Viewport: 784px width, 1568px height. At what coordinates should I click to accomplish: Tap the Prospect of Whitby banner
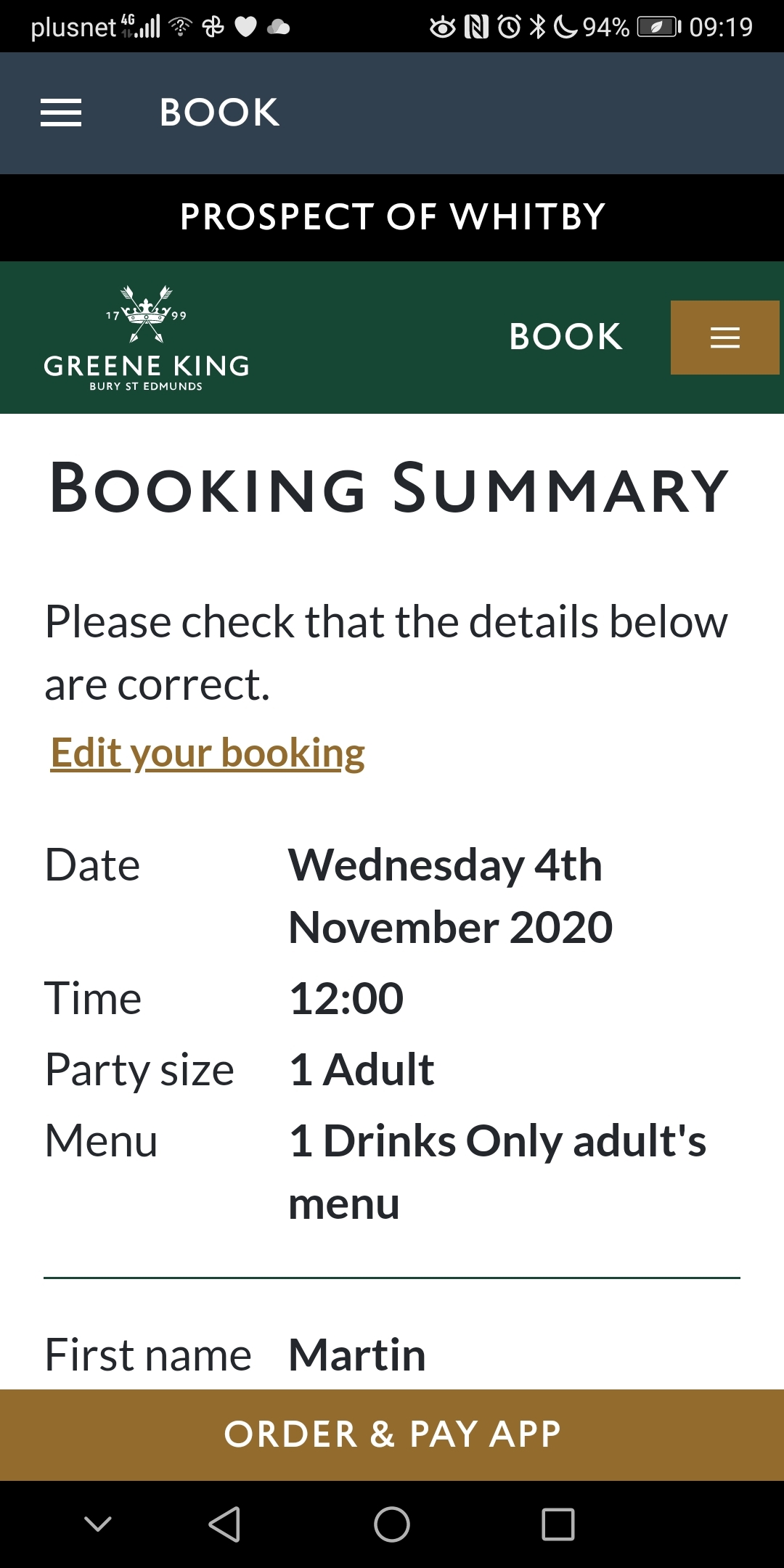click(x=392, y=217)
